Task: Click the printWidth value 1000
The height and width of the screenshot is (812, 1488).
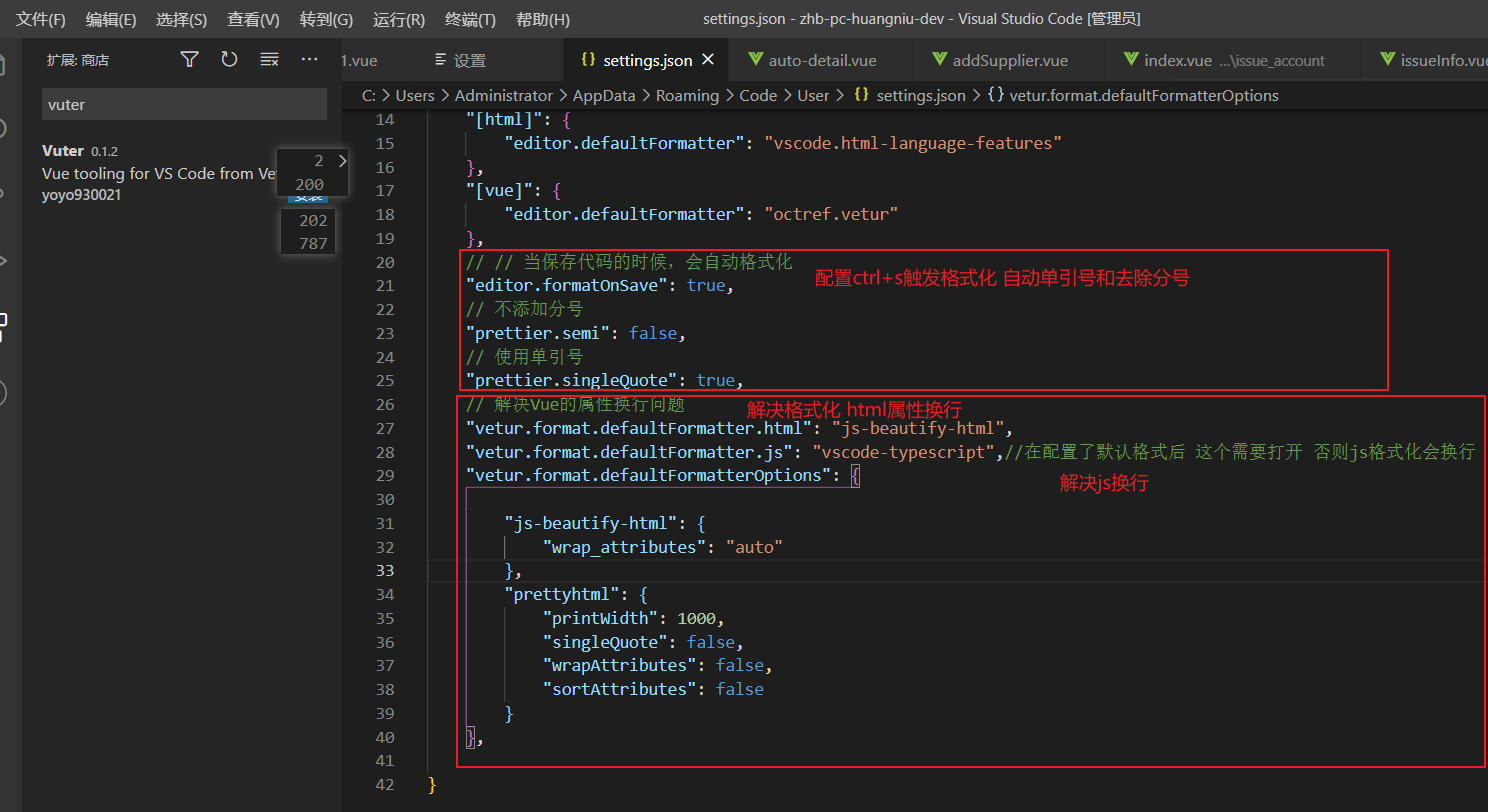Action: [x=696, y=618]
